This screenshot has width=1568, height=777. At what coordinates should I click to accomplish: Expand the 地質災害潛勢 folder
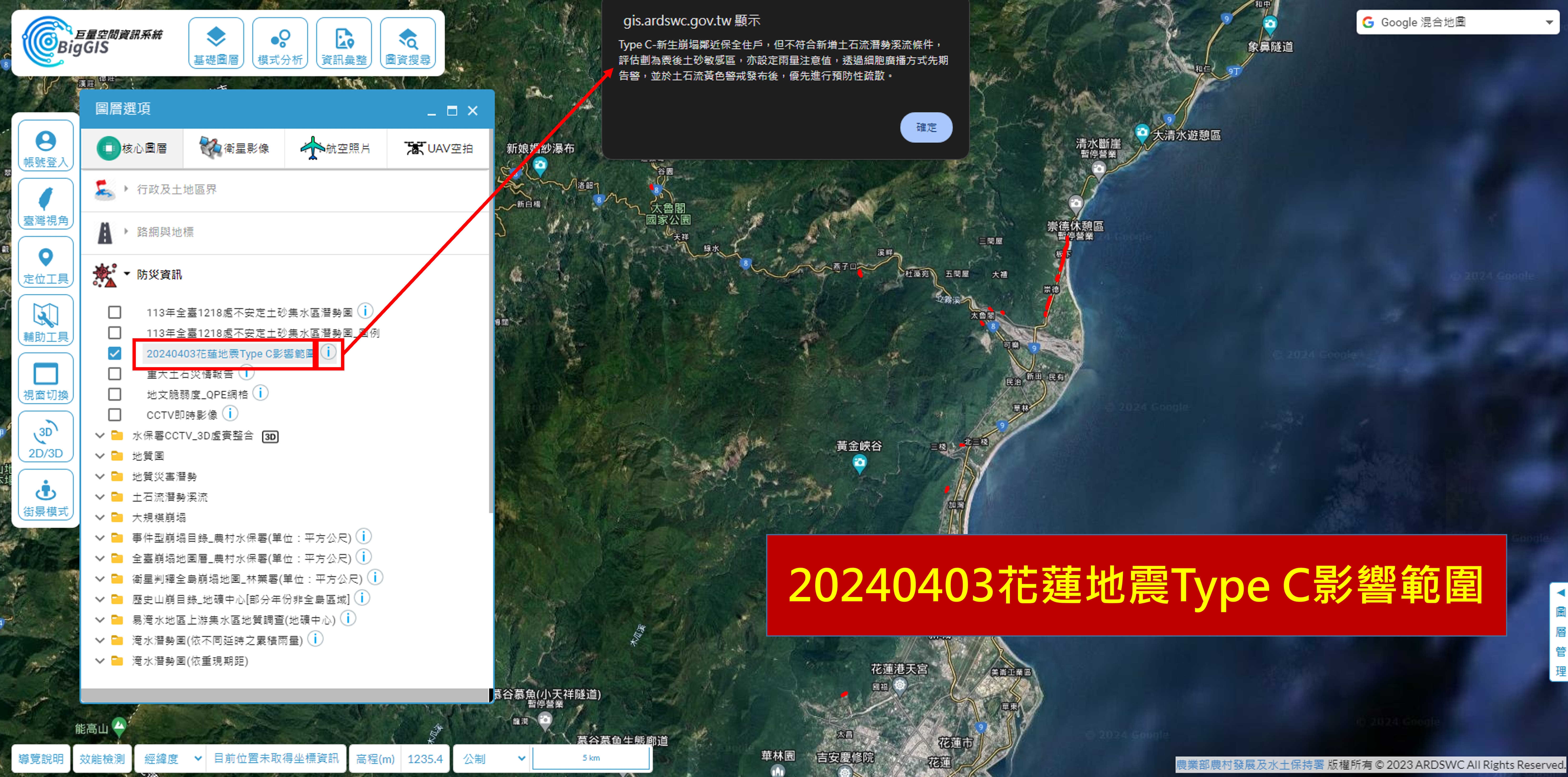point(100,477)
